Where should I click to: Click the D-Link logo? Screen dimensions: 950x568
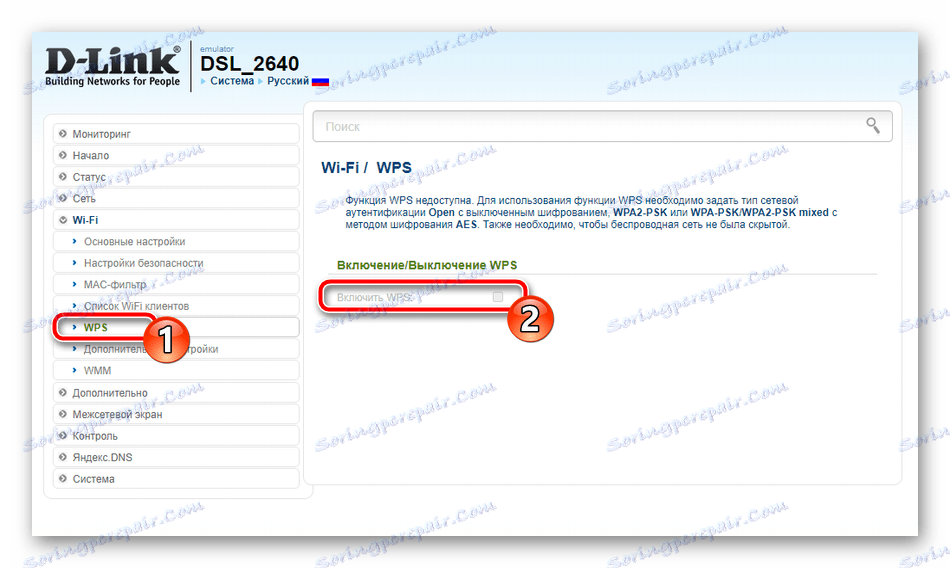[112, 66]
